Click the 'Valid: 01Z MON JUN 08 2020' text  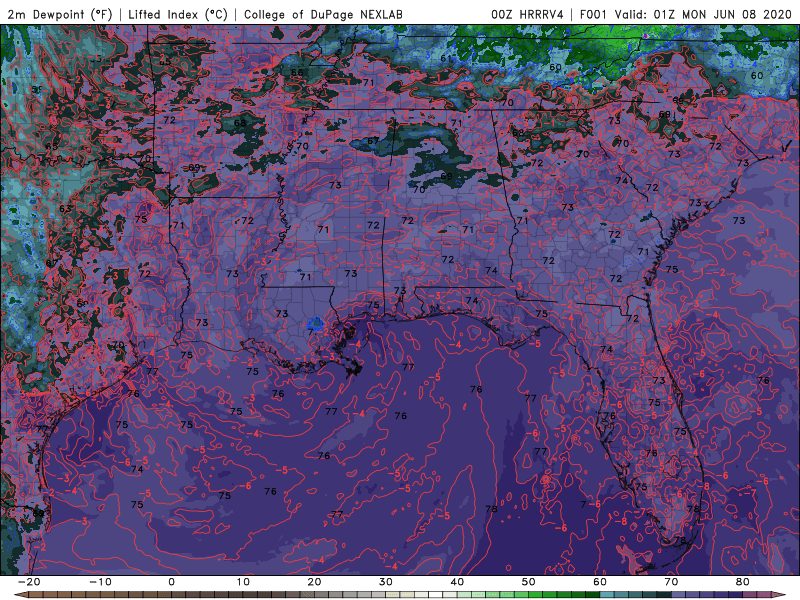[703, 14]
